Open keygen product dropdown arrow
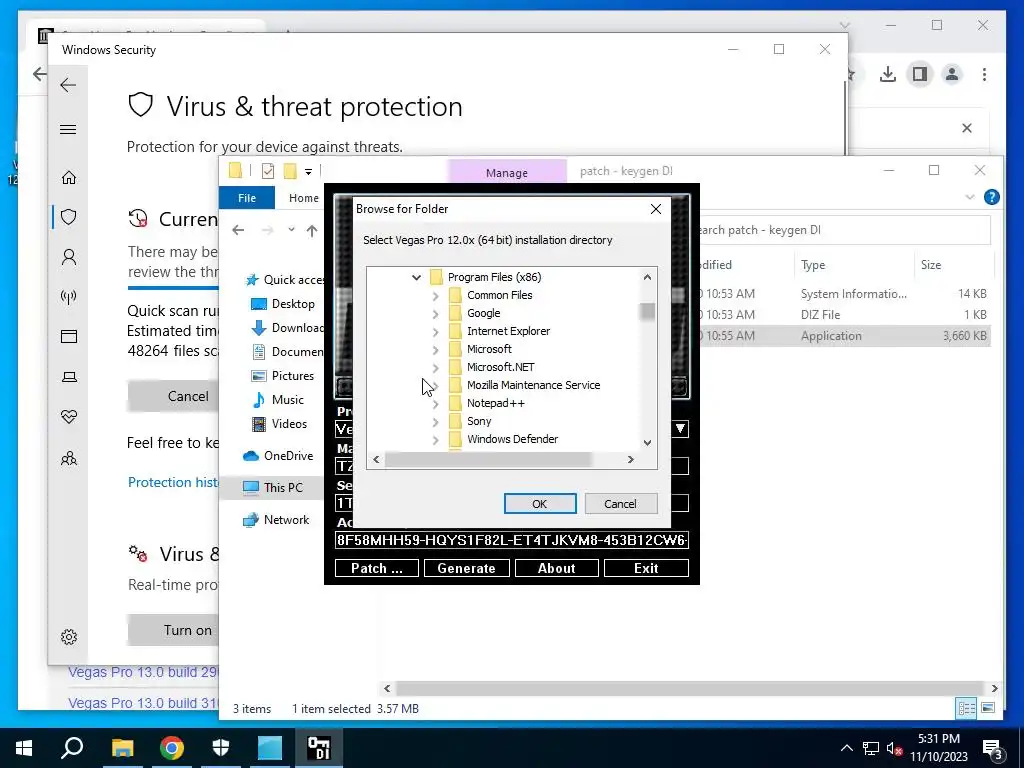1024x768 pixels. coord(680,429)
